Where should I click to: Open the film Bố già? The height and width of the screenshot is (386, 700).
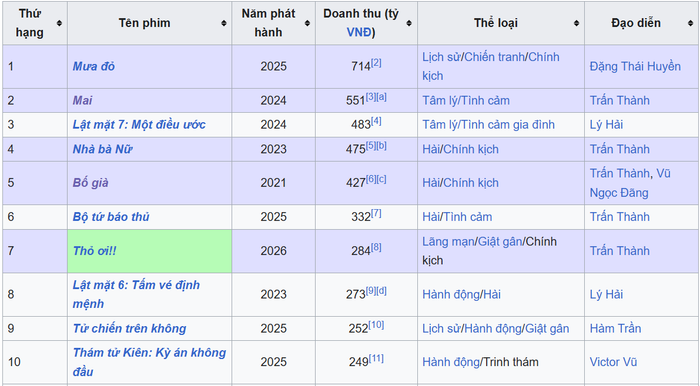91,183
